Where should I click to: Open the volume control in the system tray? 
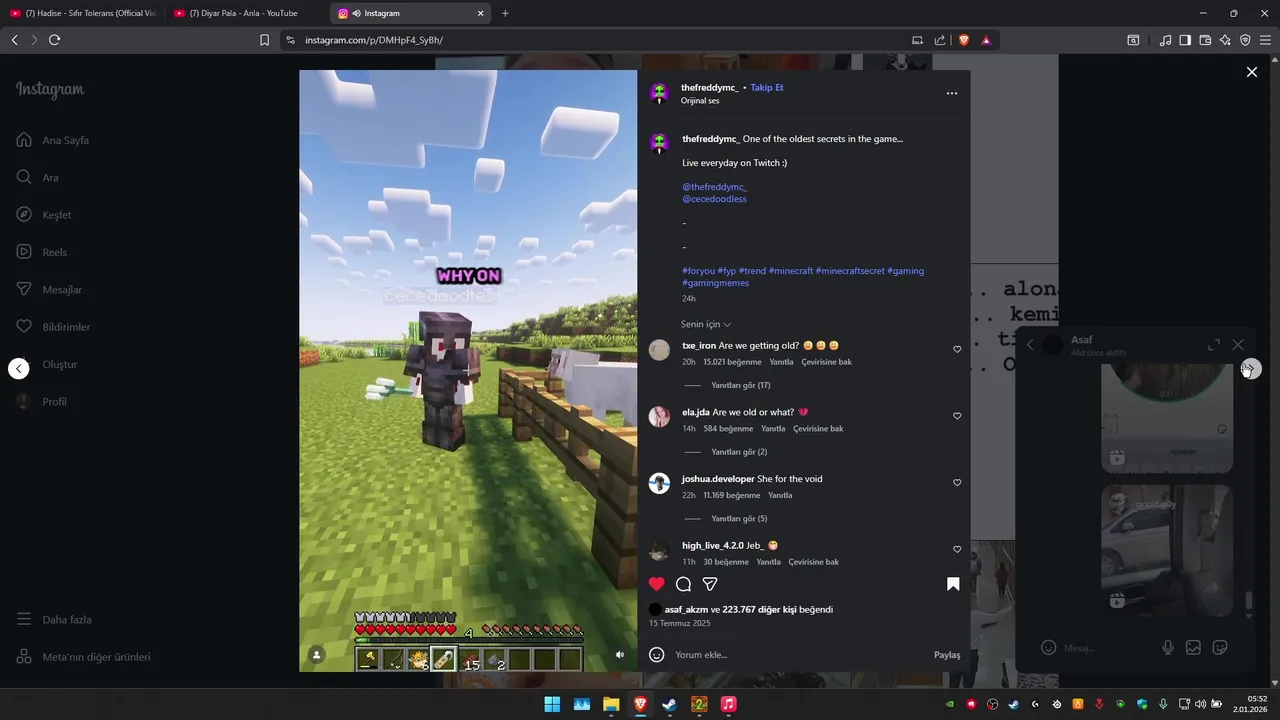coord(1201,704)
